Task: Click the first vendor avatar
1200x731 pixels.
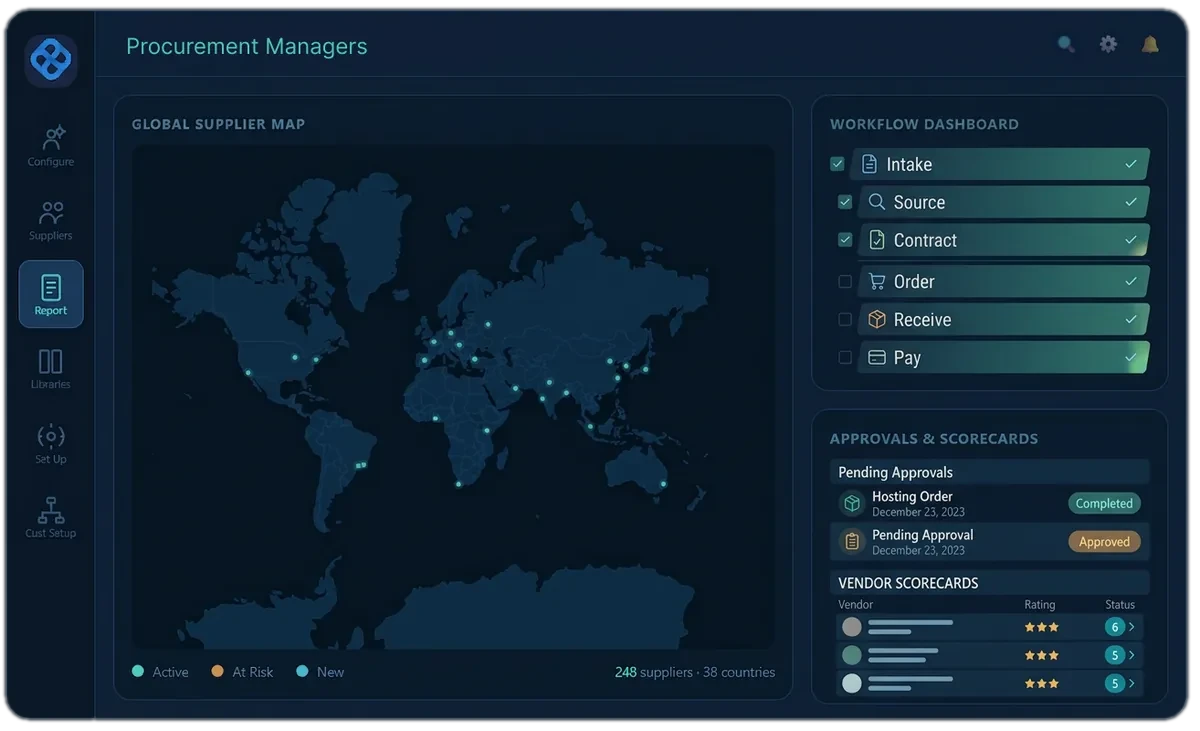Action: (x=851, y=627)
